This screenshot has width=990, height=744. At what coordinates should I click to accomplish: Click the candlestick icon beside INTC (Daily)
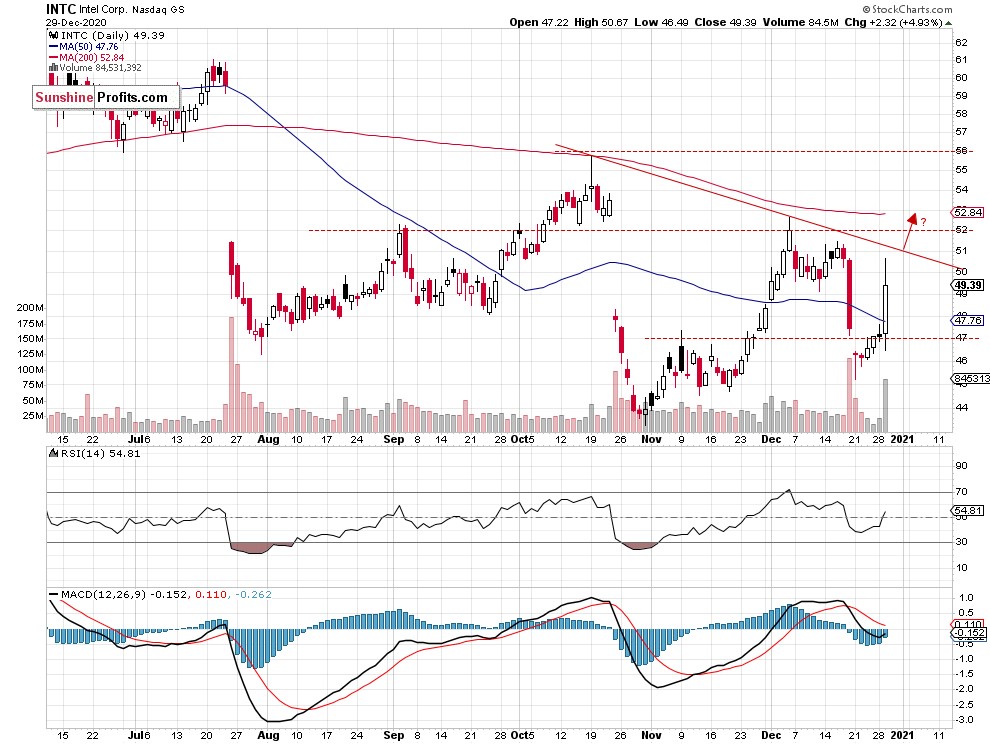pyautogui.click(x=53, y=35)
